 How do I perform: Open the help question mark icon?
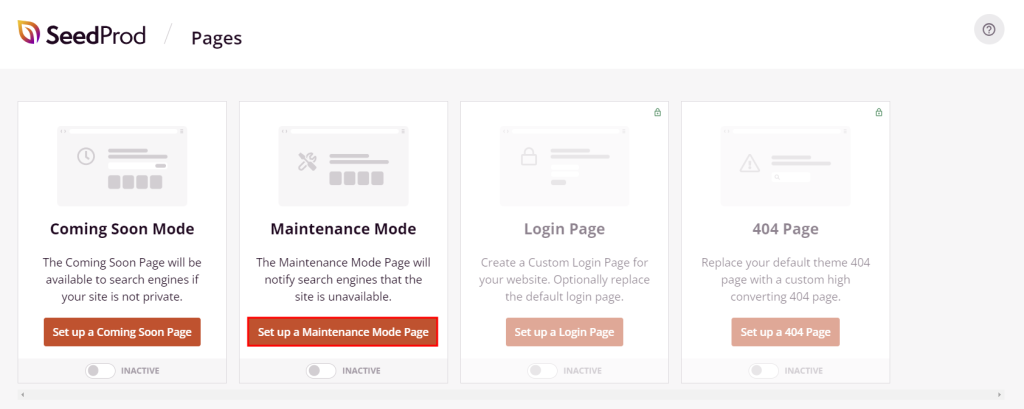[989, 30]
